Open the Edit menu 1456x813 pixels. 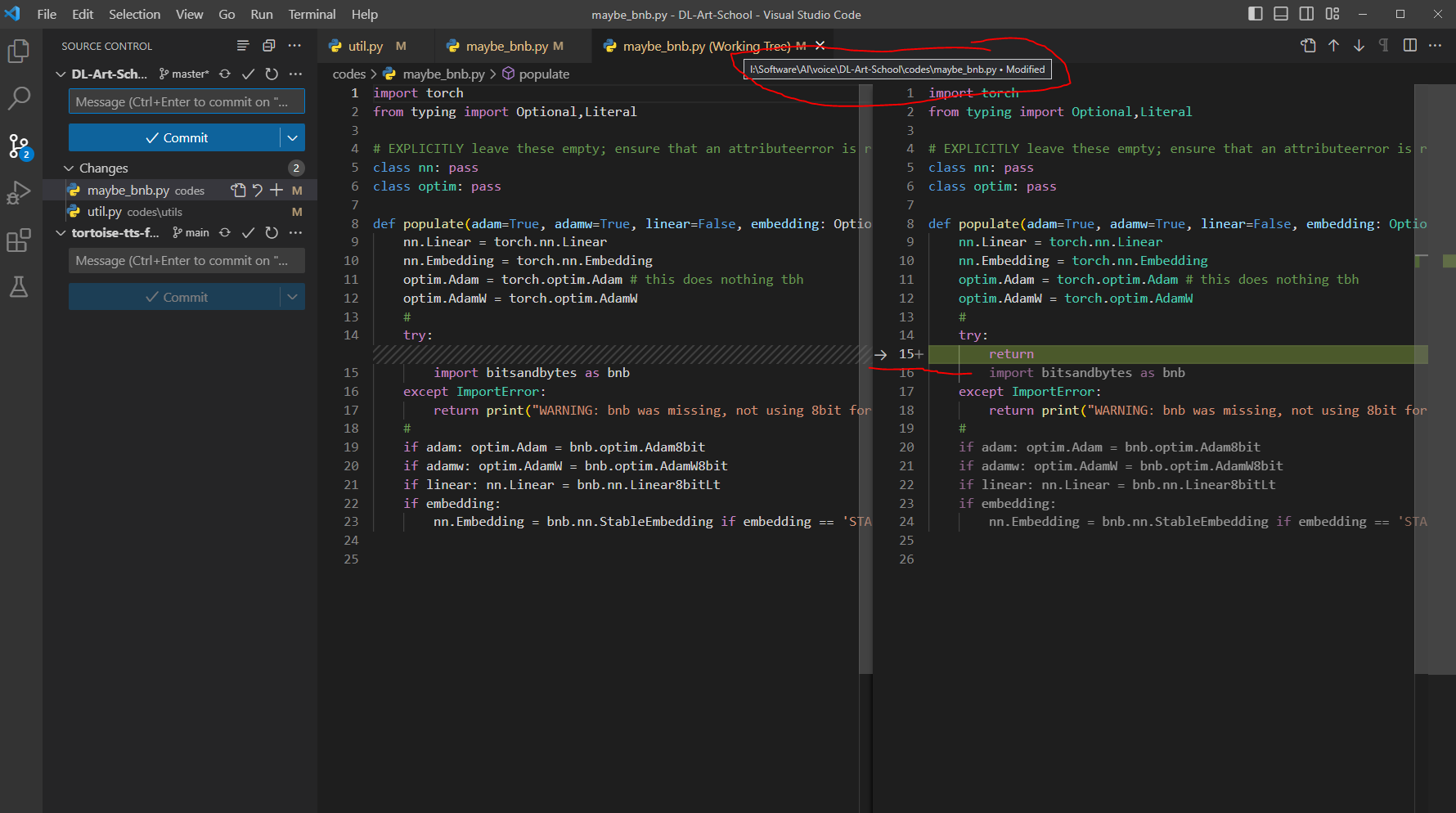pos(83,14)
